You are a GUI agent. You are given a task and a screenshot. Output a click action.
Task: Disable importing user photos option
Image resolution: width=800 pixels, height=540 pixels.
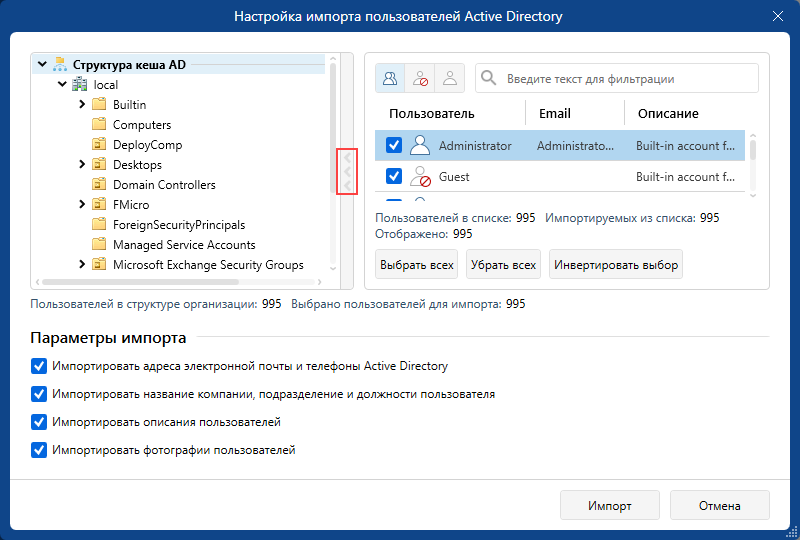pos(39,450)
